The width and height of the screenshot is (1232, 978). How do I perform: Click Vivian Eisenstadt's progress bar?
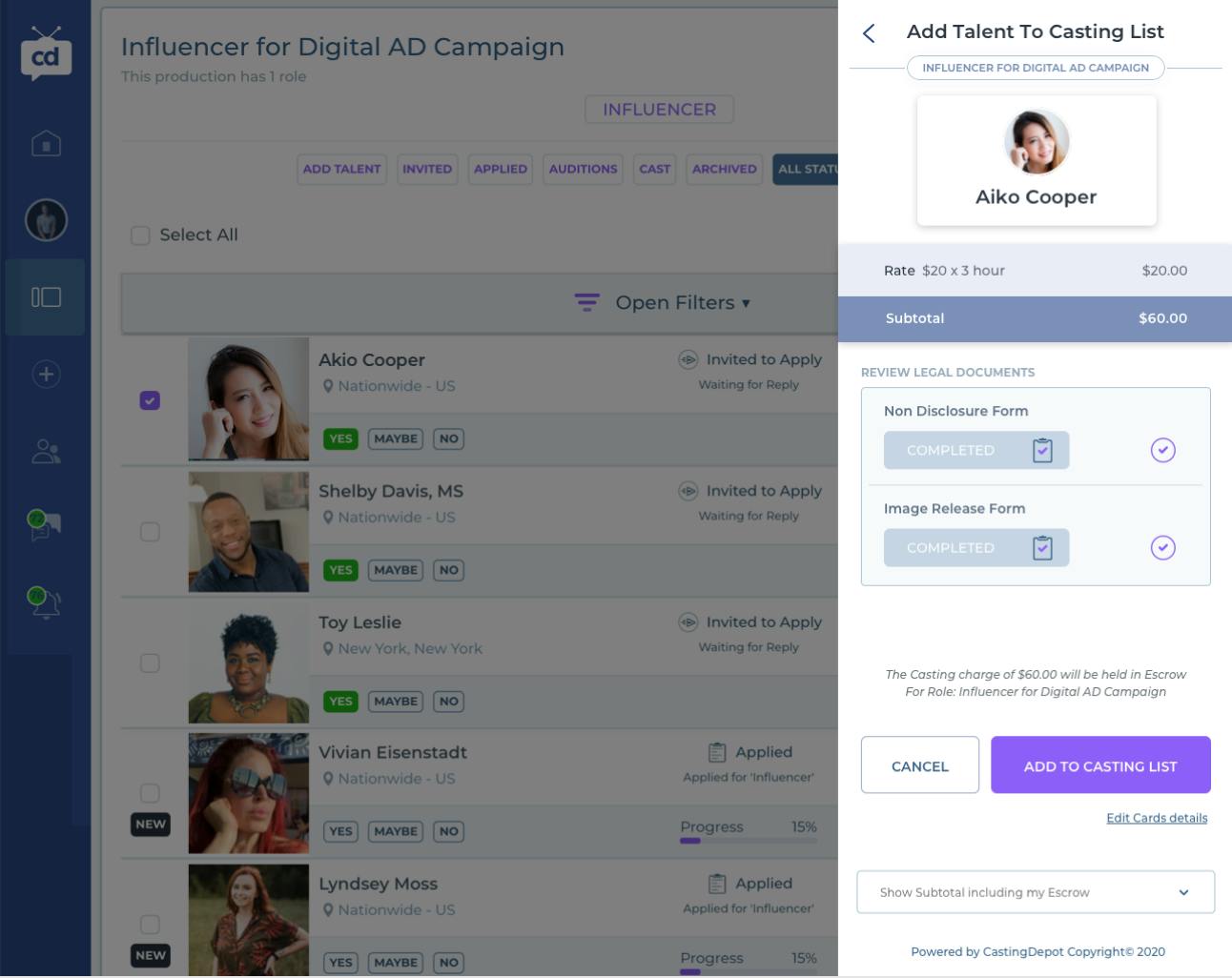pos(748,840)
